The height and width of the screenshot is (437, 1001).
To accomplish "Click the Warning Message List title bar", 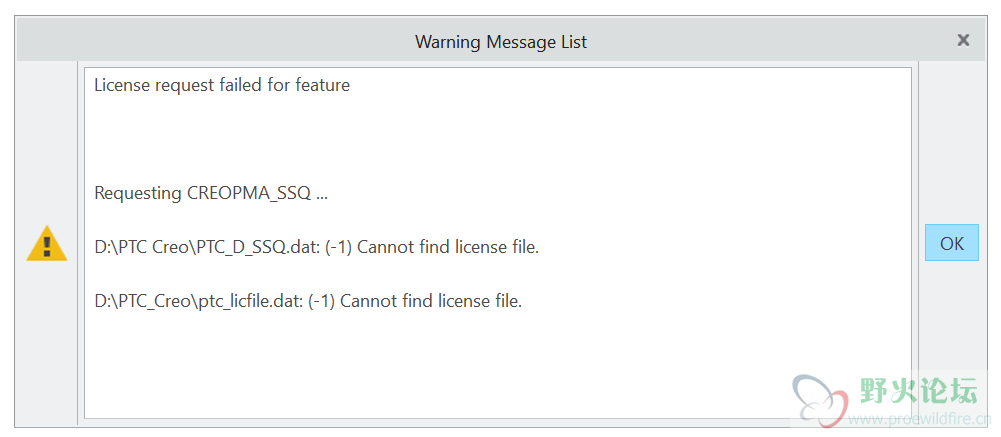I will coord(500,41).
